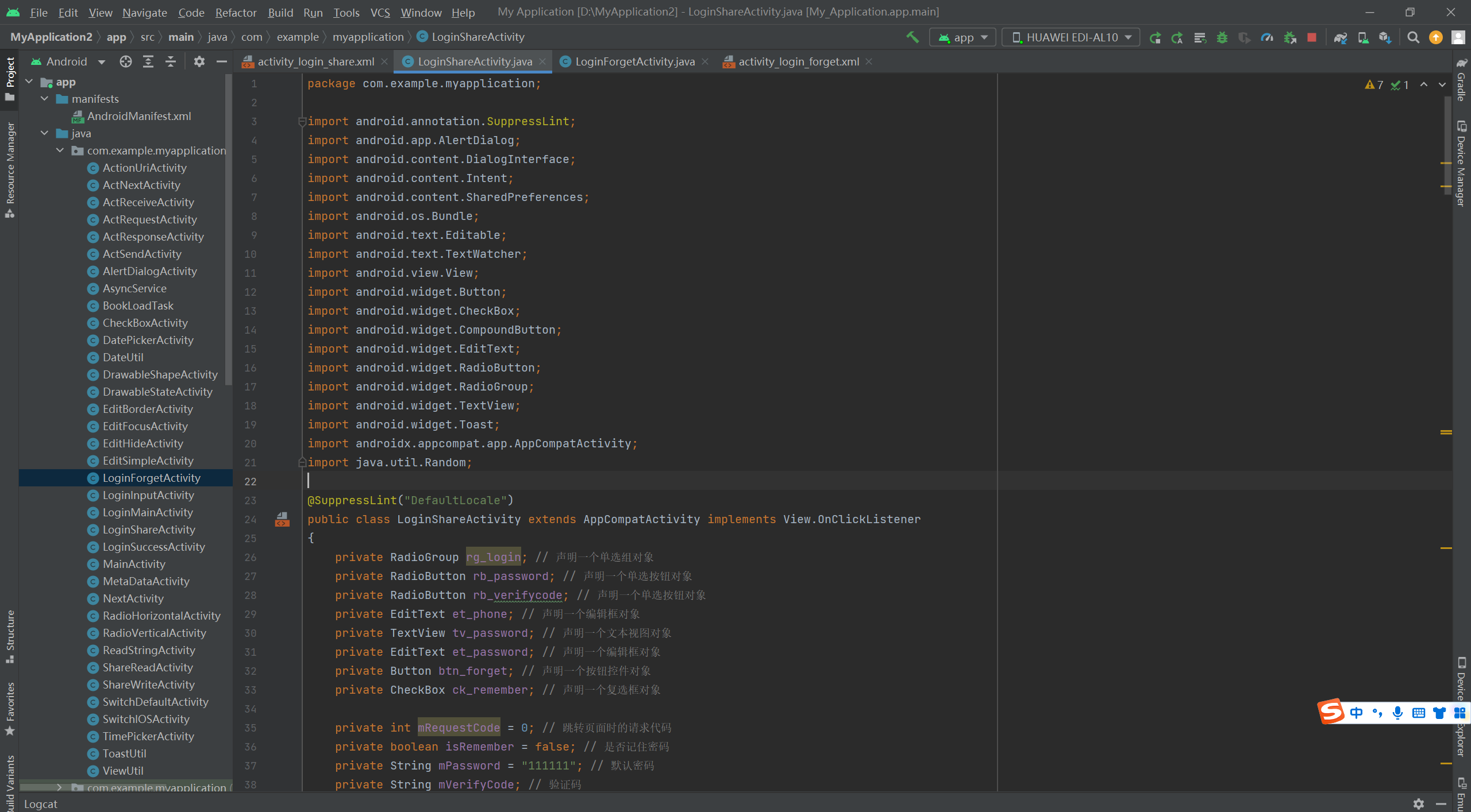Switch to LoginForgetActivity.java tab
The height and width of the screenshot is (812, 1471).
634,61
